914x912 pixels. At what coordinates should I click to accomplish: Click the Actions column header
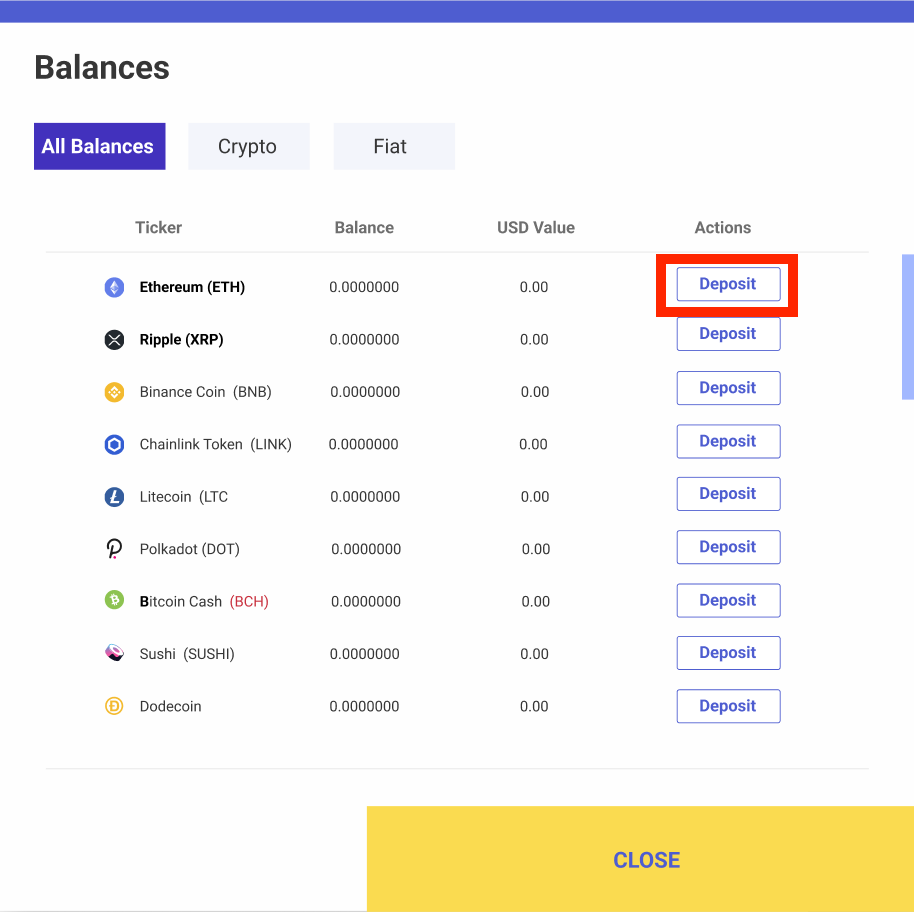coord(723,227)
